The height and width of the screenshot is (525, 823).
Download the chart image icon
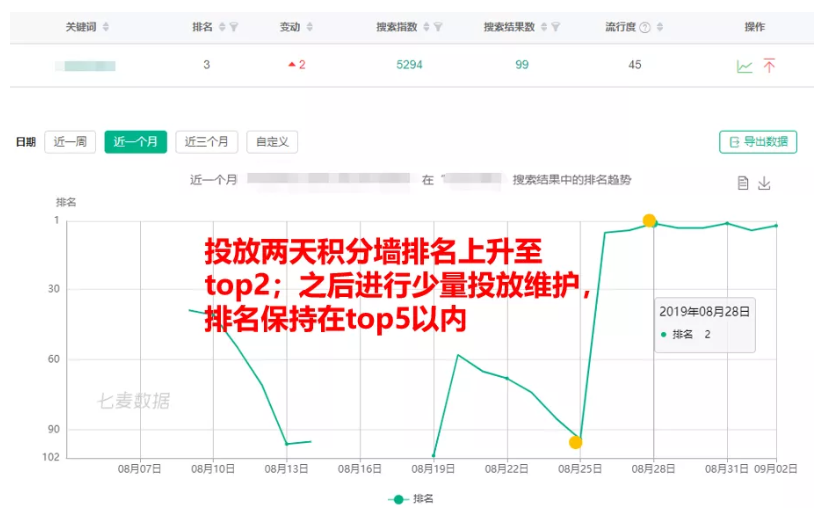pos(764,183)
